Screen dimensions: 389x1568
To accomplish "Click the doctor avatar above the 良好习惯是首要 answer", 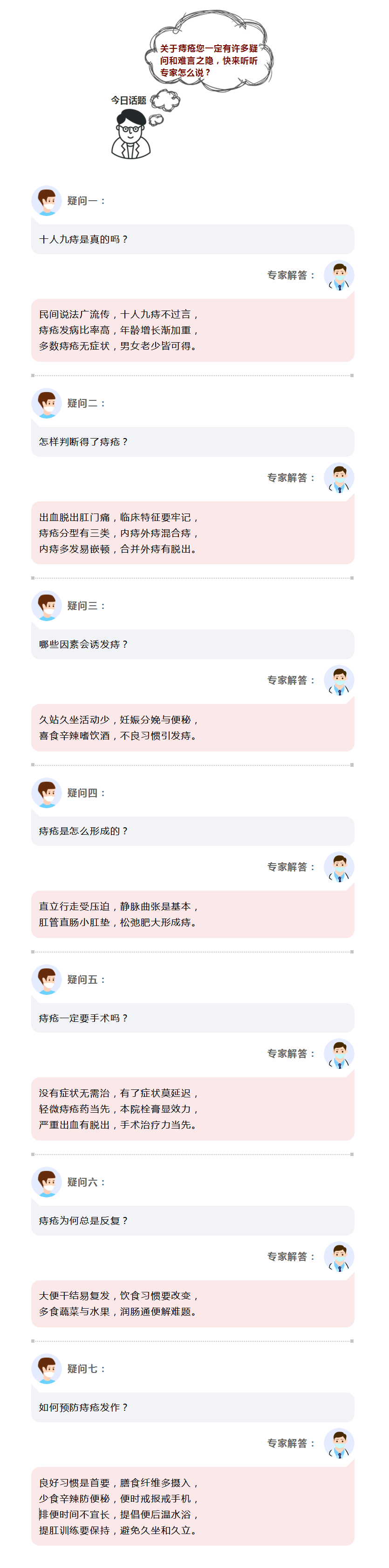I will [x=339, y=1443].
